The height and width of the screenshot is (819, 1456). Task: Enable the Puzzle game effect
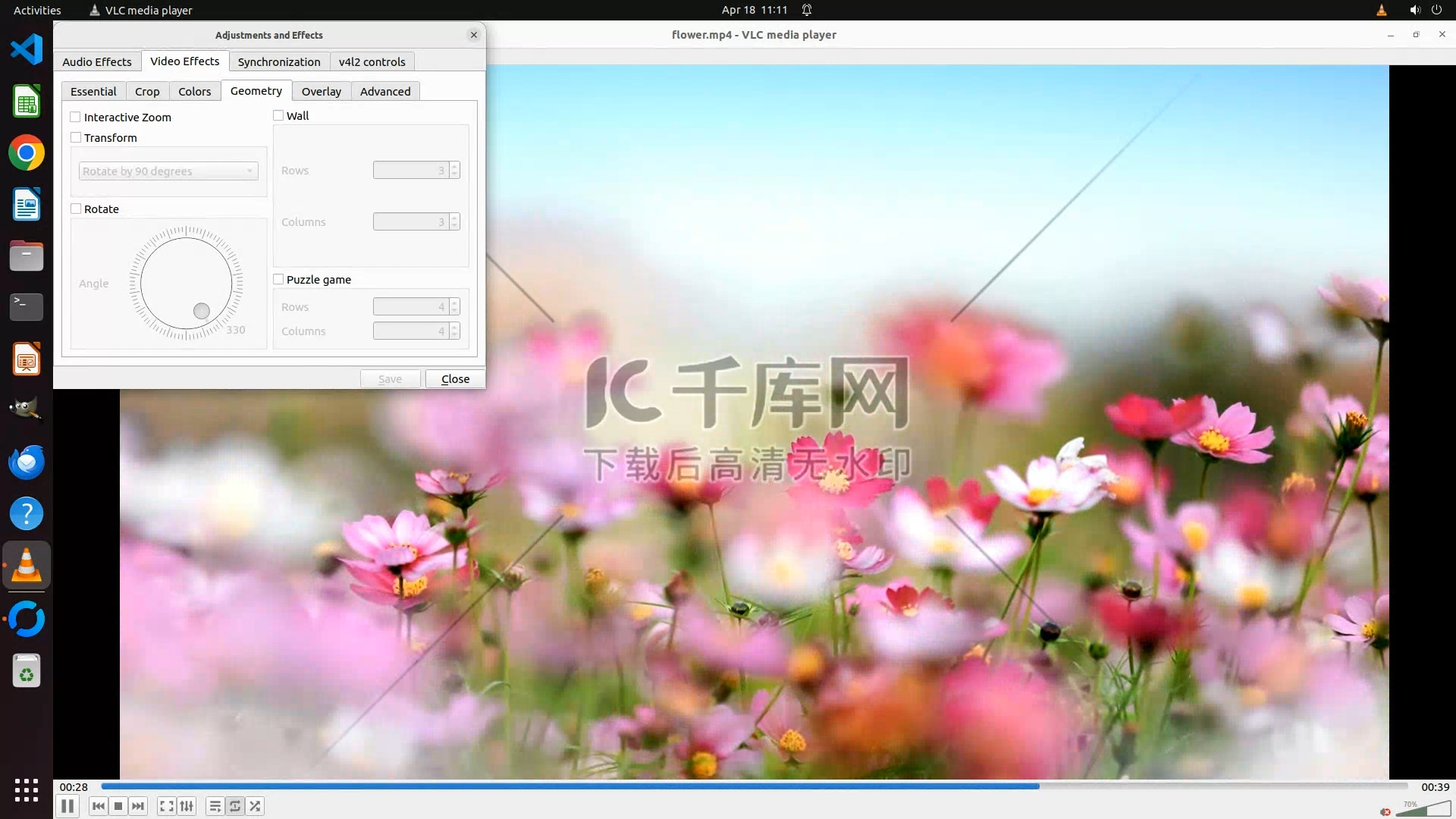click(278, 279)
